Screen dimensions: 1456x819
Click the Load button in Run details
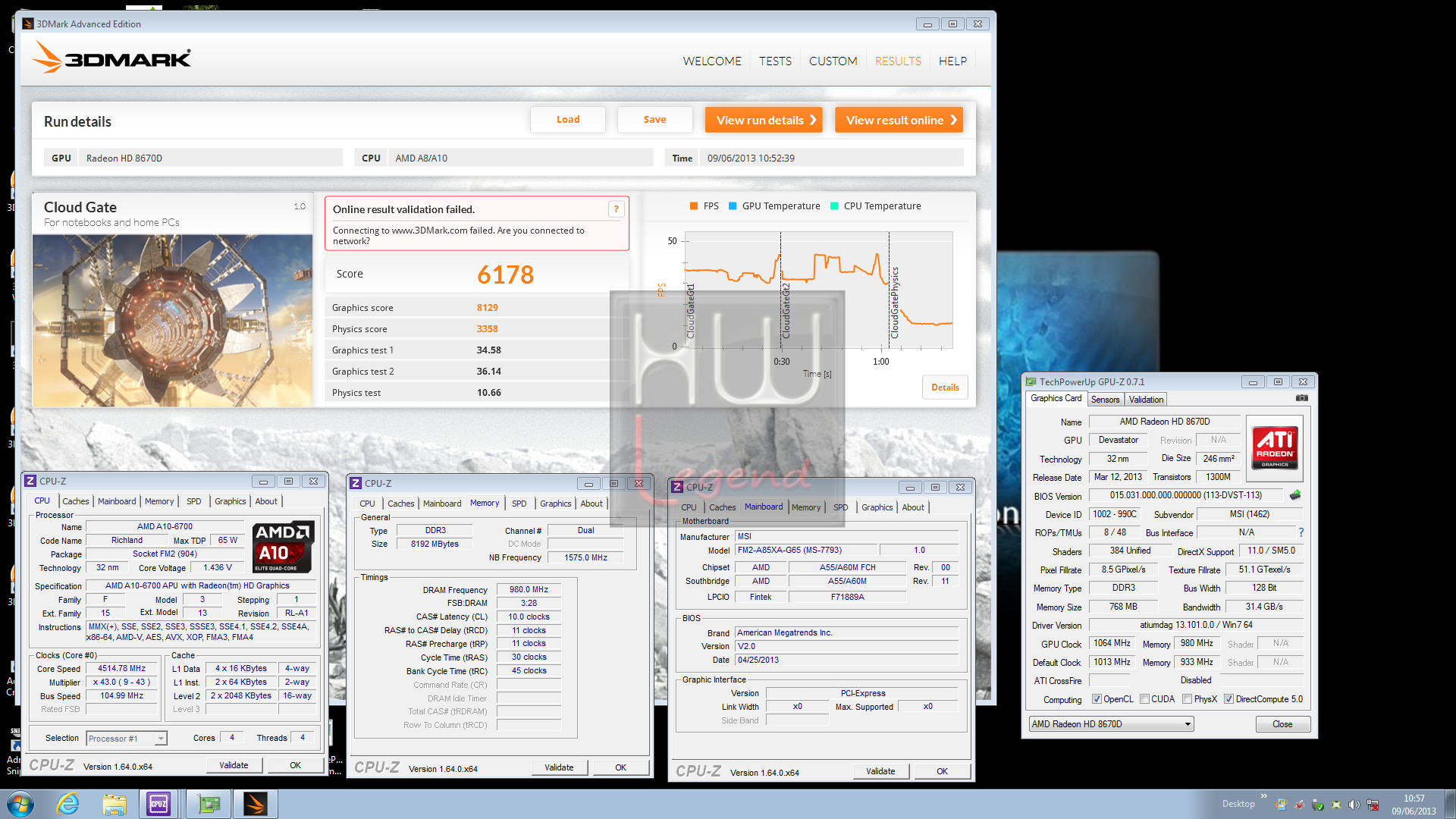pos(568,120)
